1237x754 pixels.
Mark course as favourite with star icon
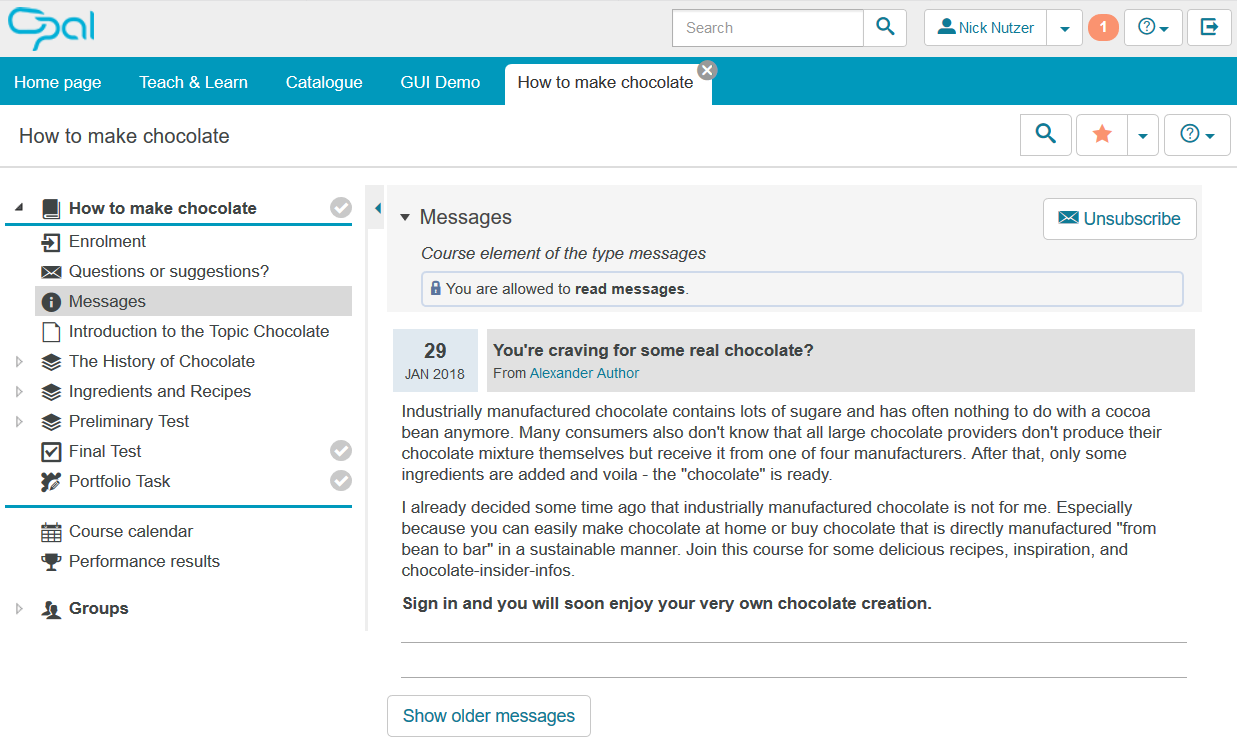(1102, 134)
